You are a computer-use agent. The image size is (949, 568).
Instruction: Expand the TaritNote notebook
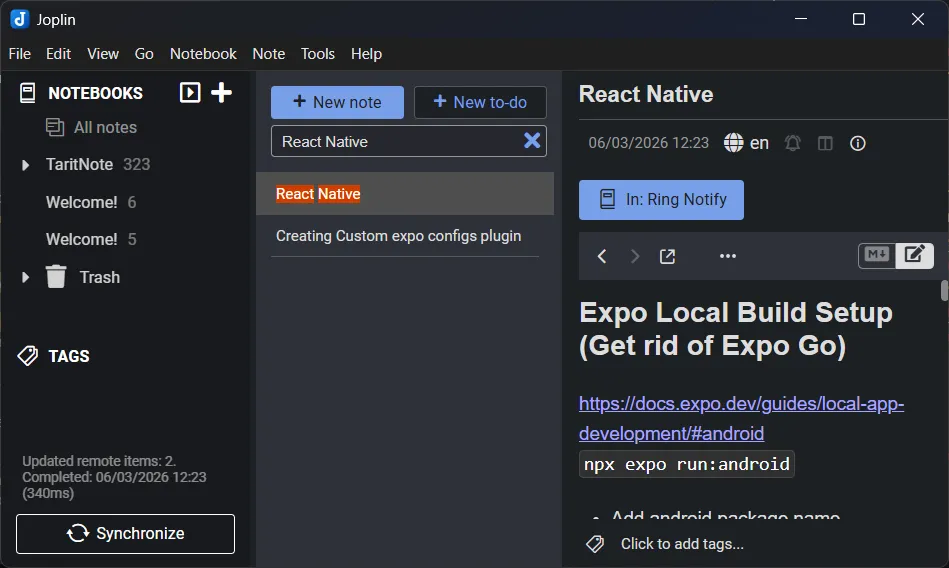[x=26, y=165]
